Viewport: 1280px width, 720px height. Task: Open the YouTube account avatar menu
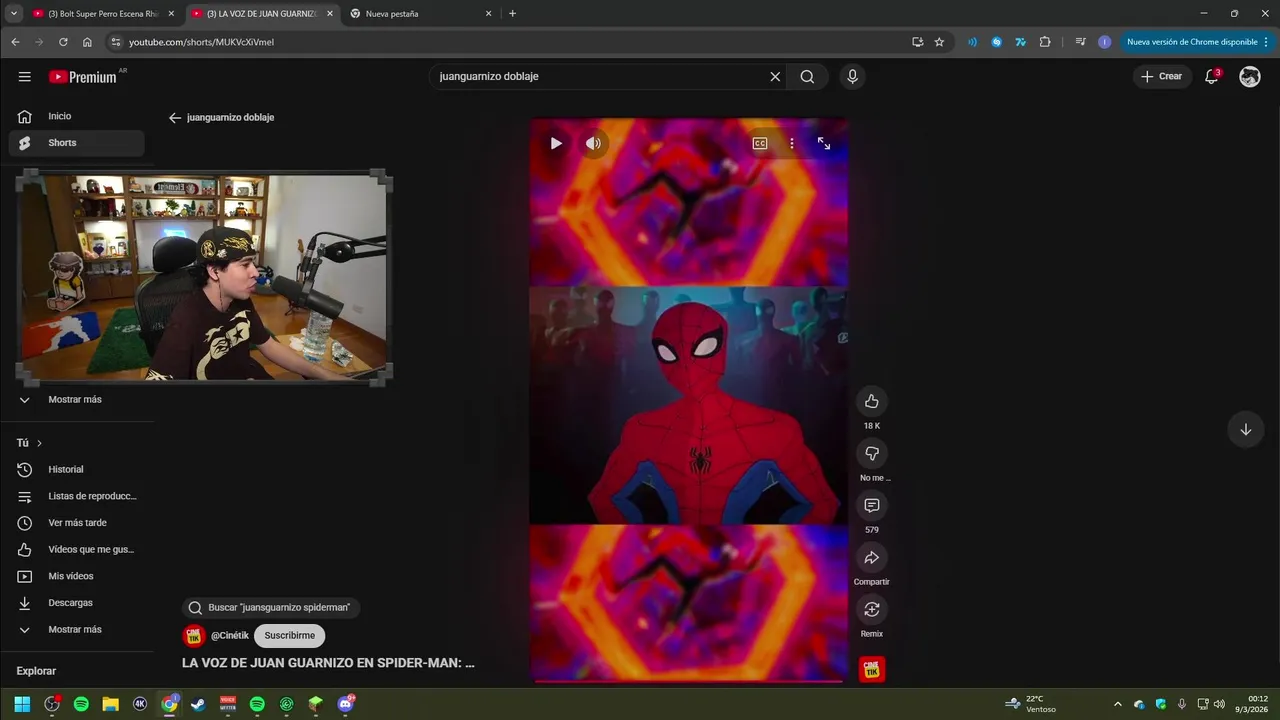(x=1250, y=76)
